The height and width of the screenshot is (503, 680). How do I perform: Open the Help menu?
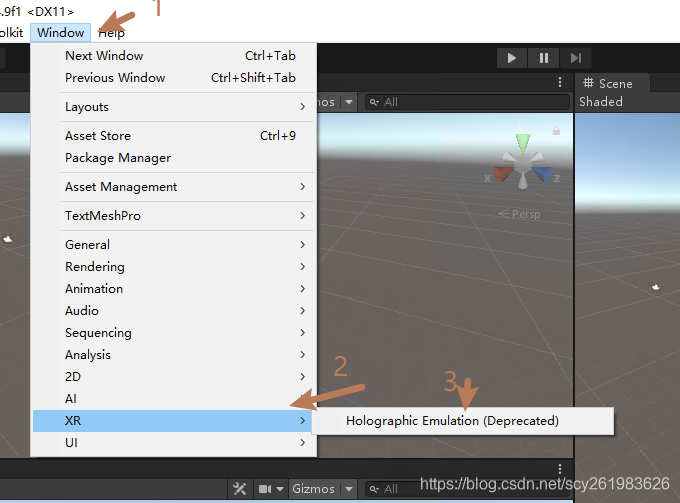[111, 33]
